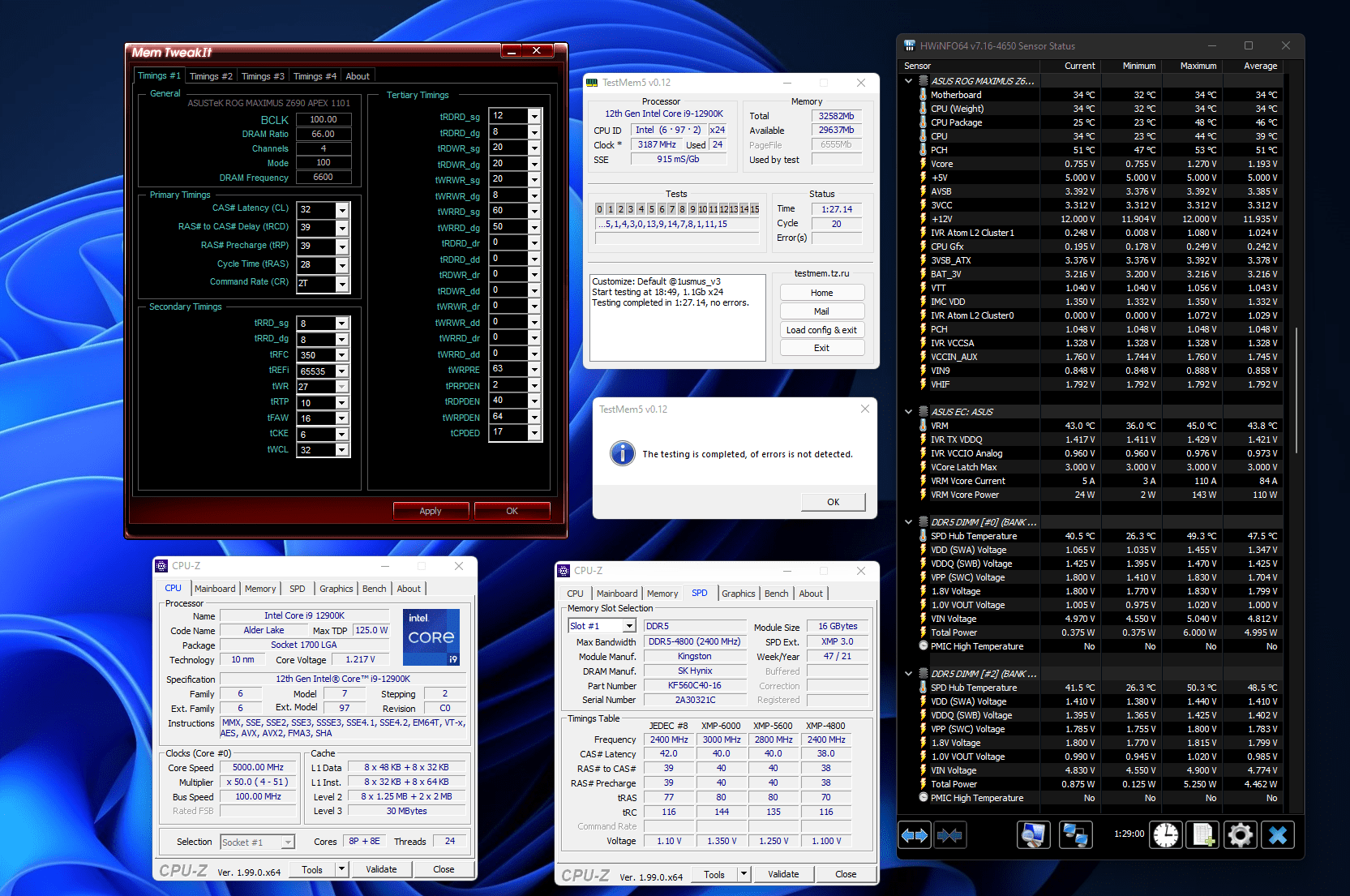This screenshot has width=1350, height=896.
Task: Click Validate button in CPU-Z SPD window
Action: 783,874
